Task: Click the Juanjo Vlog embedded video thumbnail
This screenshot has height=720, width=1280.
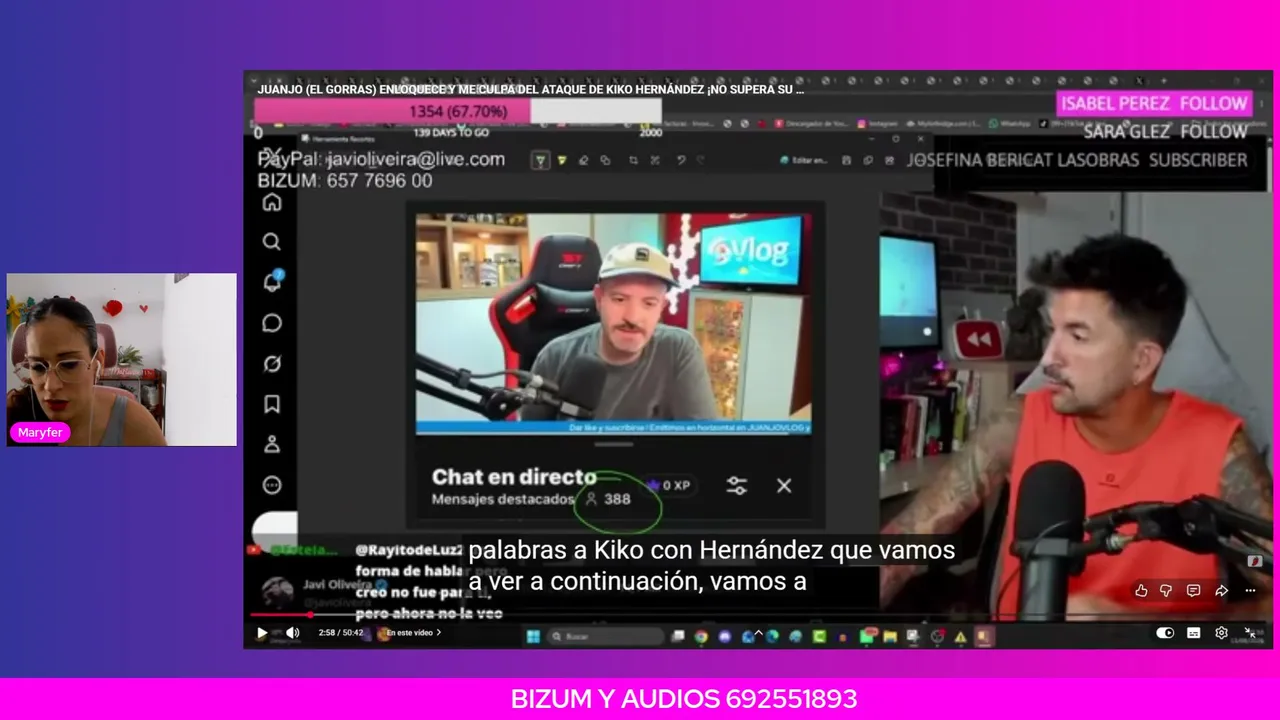Action: click(x=614, y=322)
